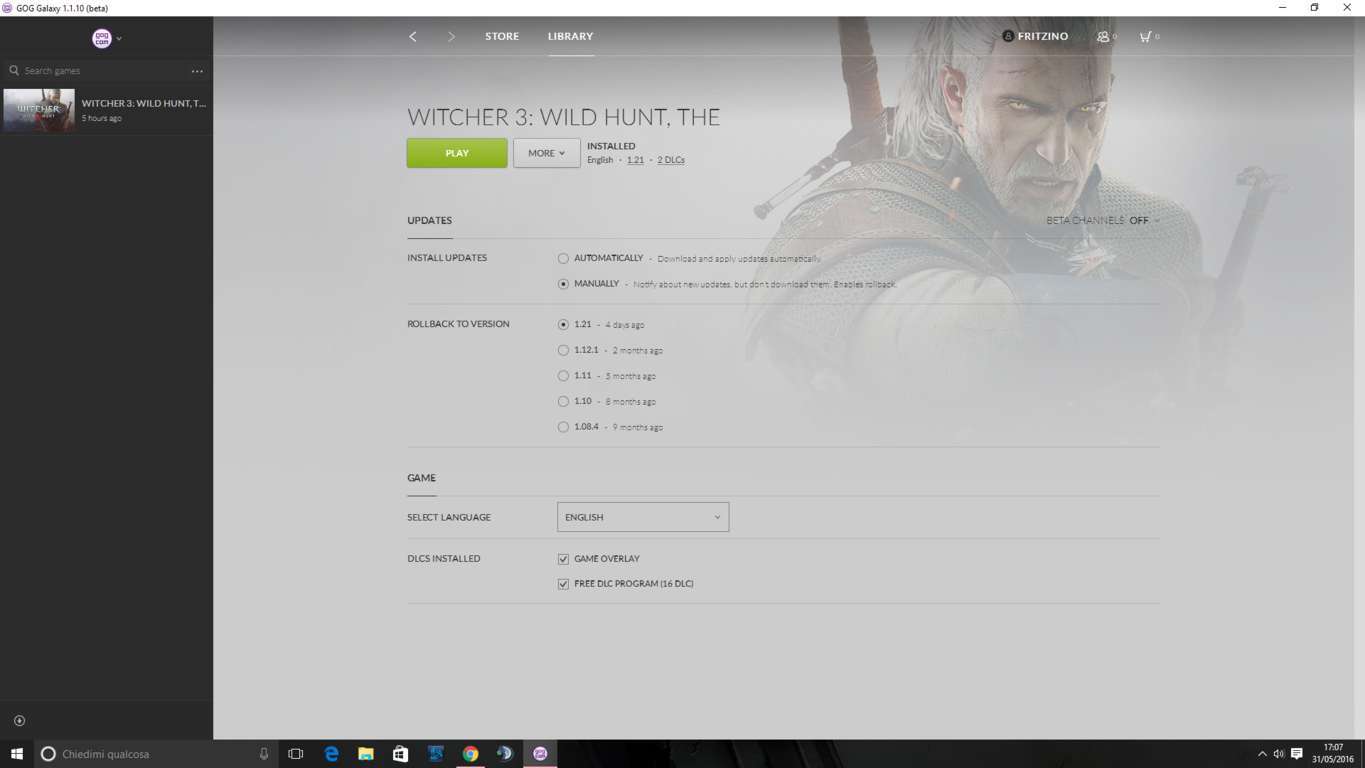Screen dimensions: 1365x768
Task: Click the Game section heading
Action: [421, 478]
